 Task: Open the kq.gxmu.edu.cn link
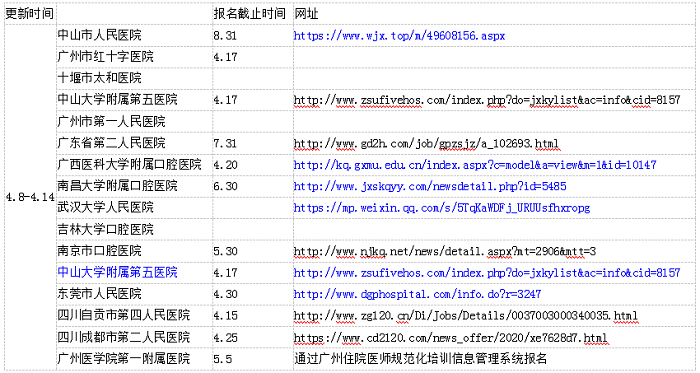[475, 165]
